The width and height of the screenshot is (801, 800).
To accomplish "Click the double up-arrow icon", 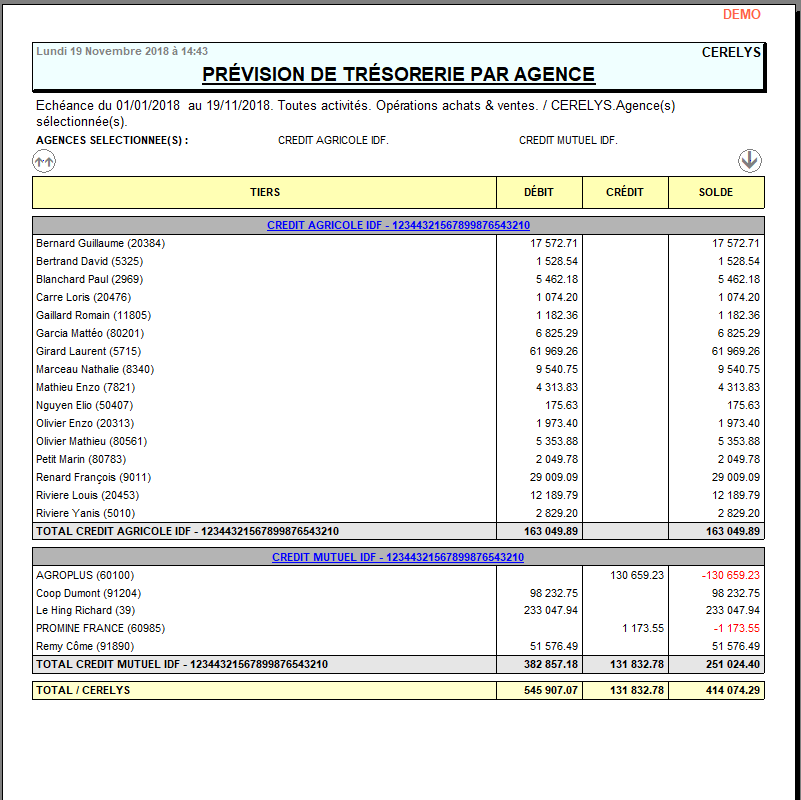I will (44, 160).
